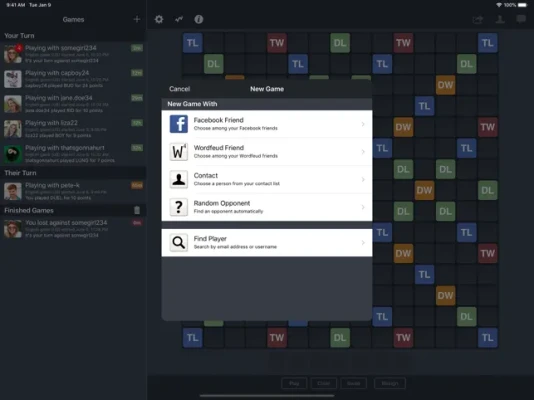
Task: Expand chevron on Facebook Friend row
Action: pos(363,124)
